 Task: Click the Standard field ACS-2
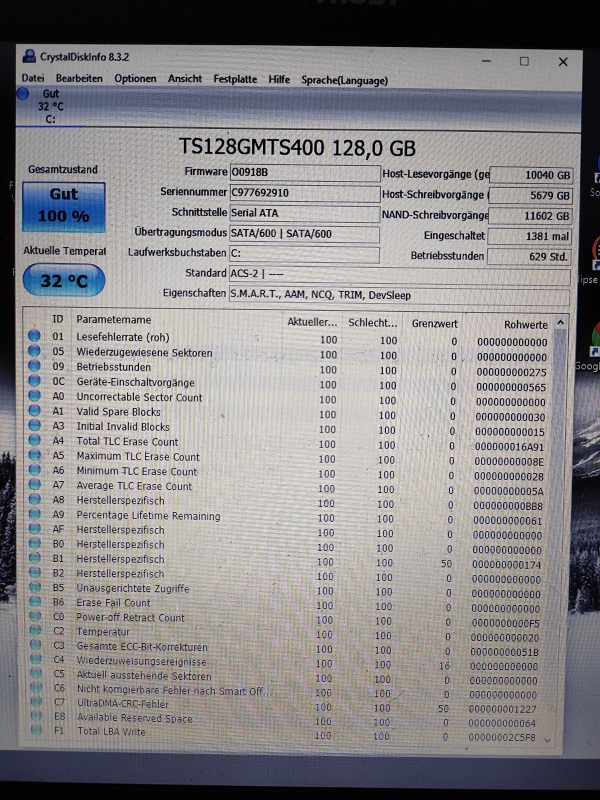(399, 275)
